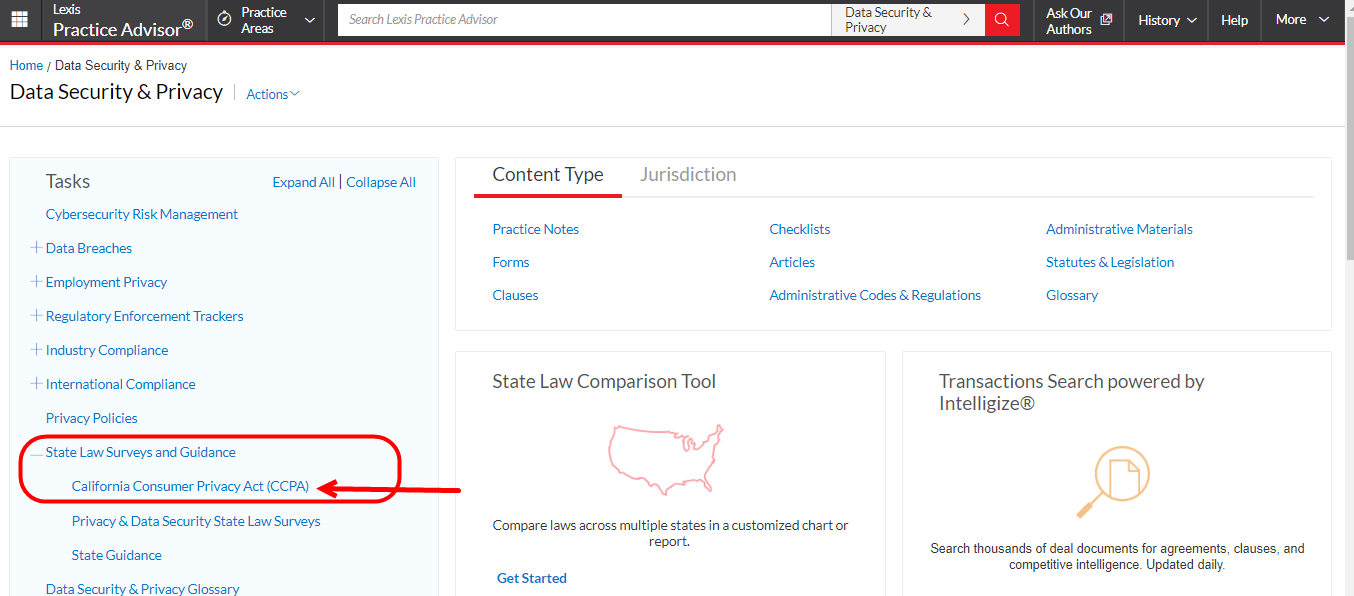Click Collapse All tasks
1354x596 pixels.
point(381,182)
